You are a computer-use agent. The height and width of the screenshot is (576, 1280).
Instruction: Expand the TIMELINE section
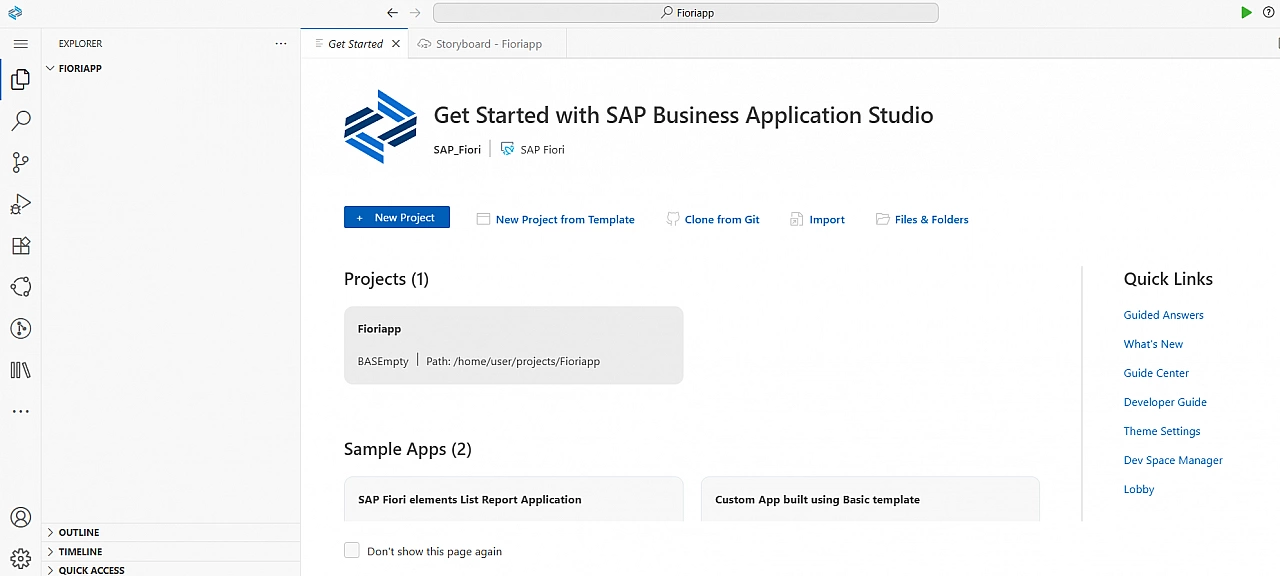(x=80, y=552)
